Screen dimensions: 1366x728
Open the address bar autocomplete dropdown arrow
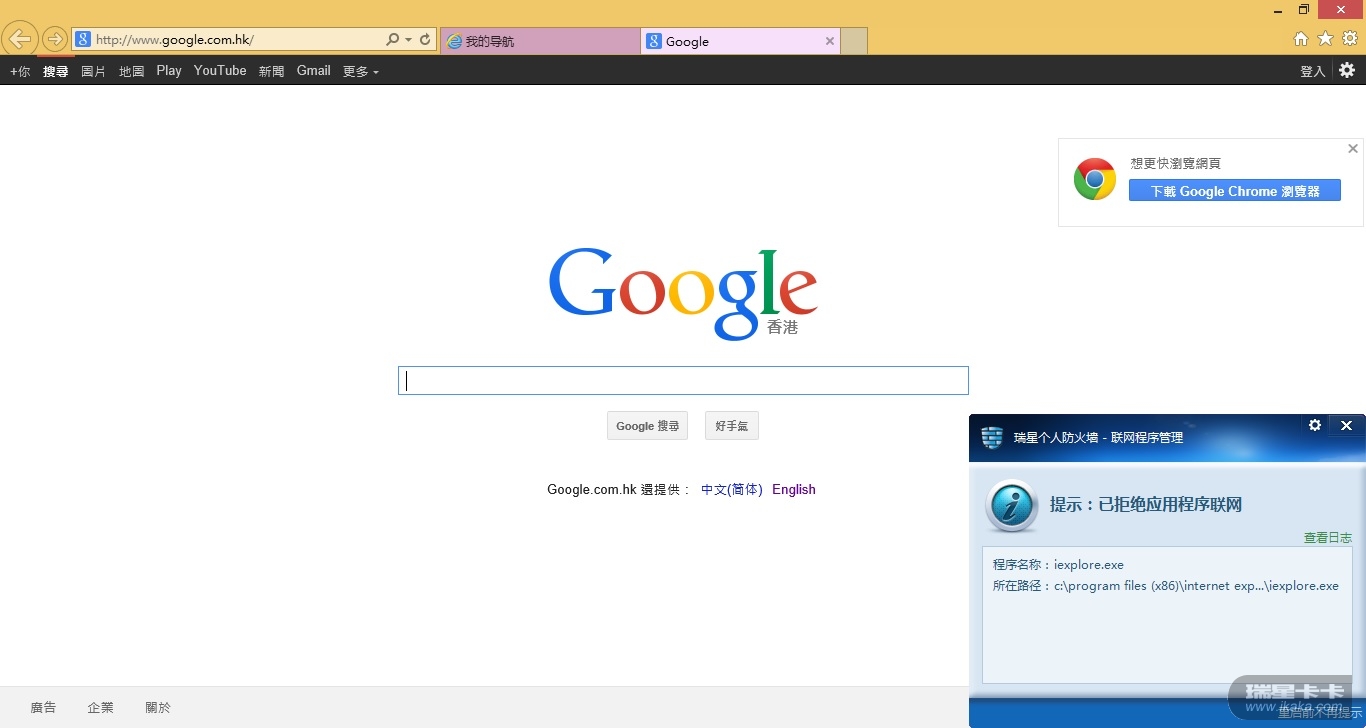click(x=408, y=40)
